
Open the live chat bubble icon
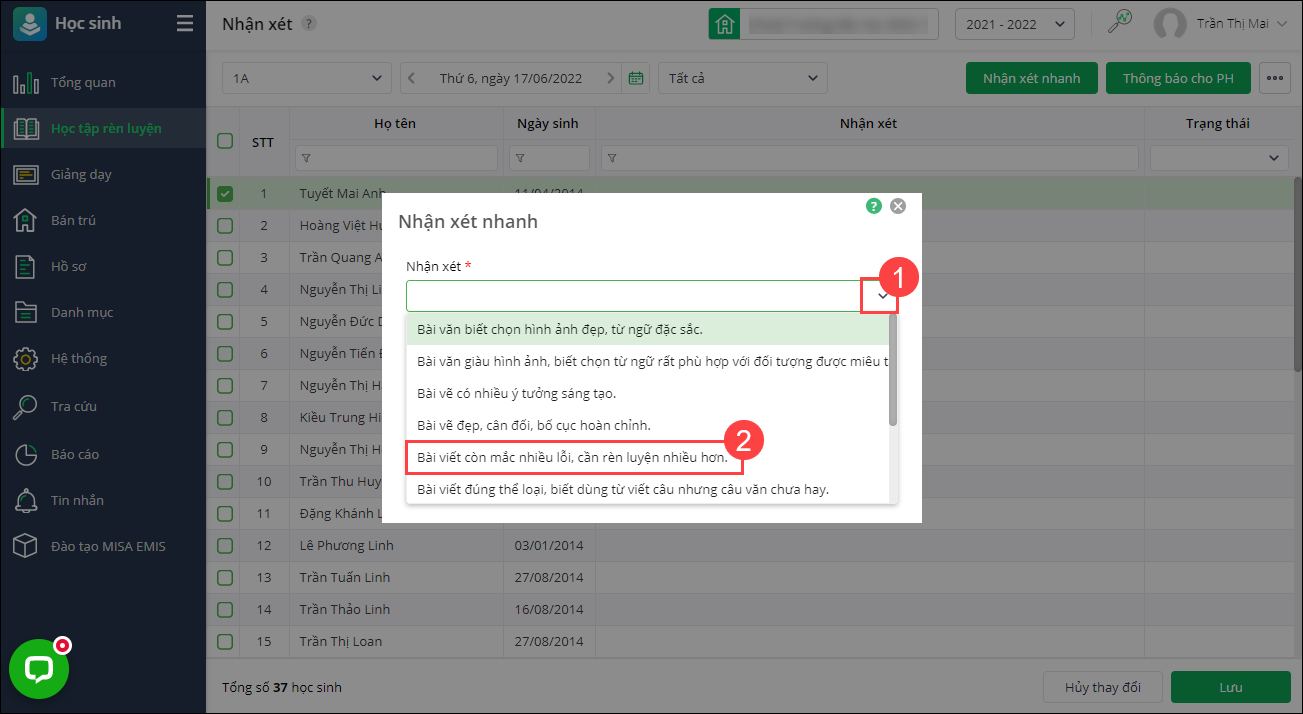click(x=39, y=668)
